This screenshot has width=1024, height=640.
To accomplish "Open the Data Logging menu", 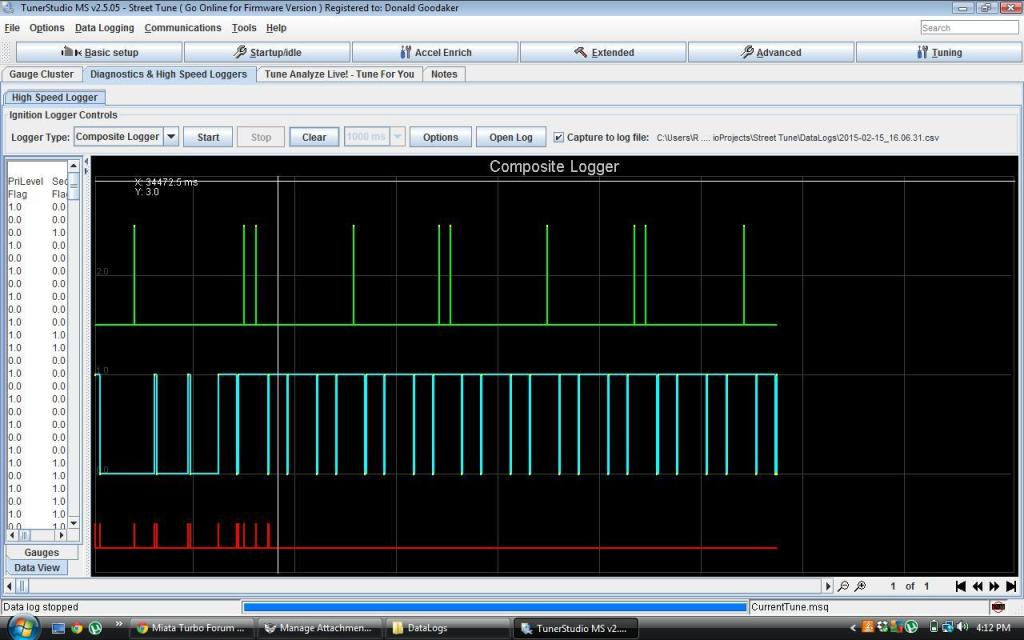I will pos(104,28).
